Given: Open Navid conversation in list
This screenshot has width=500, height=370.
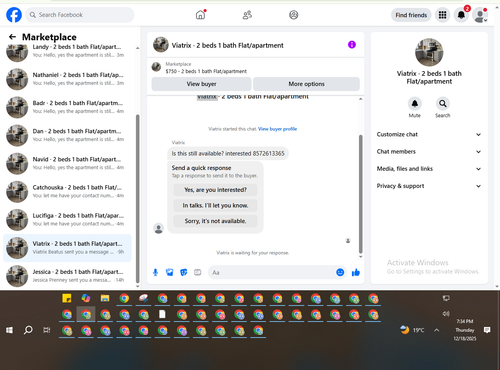Looking at the screenshot, I should [x=67, y=163].
